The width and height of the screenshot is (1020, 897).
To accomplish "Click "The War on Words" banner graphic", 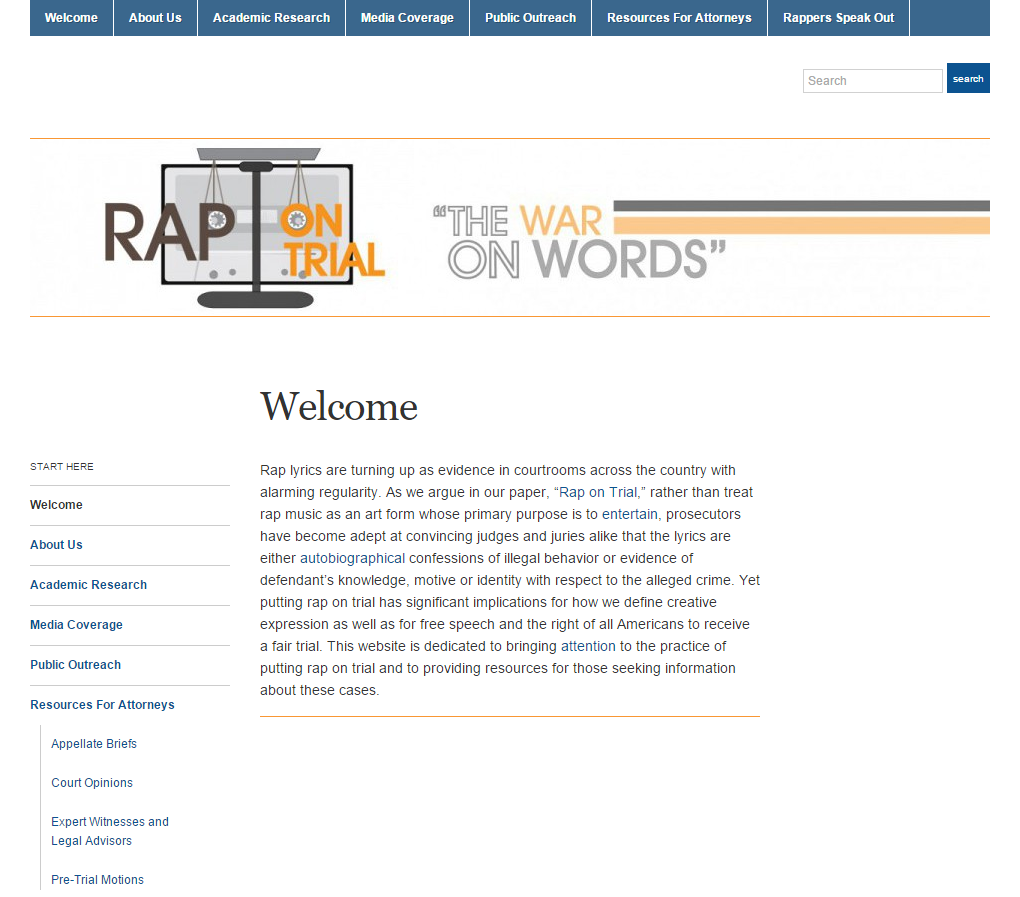I will [x=580, y=240].
